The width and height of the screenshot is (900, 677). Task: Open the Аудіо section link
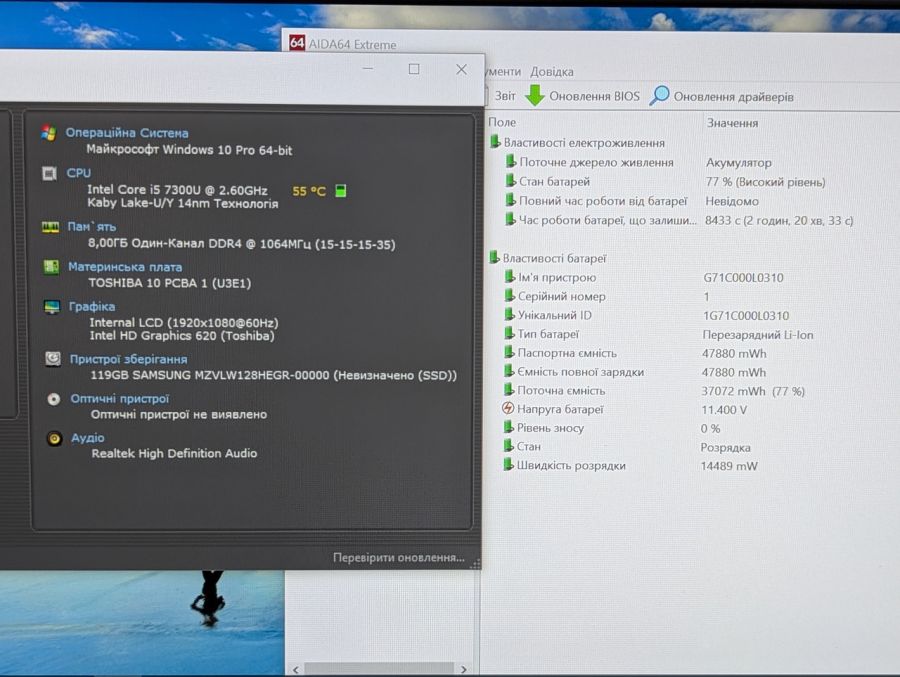pos(88,438)
